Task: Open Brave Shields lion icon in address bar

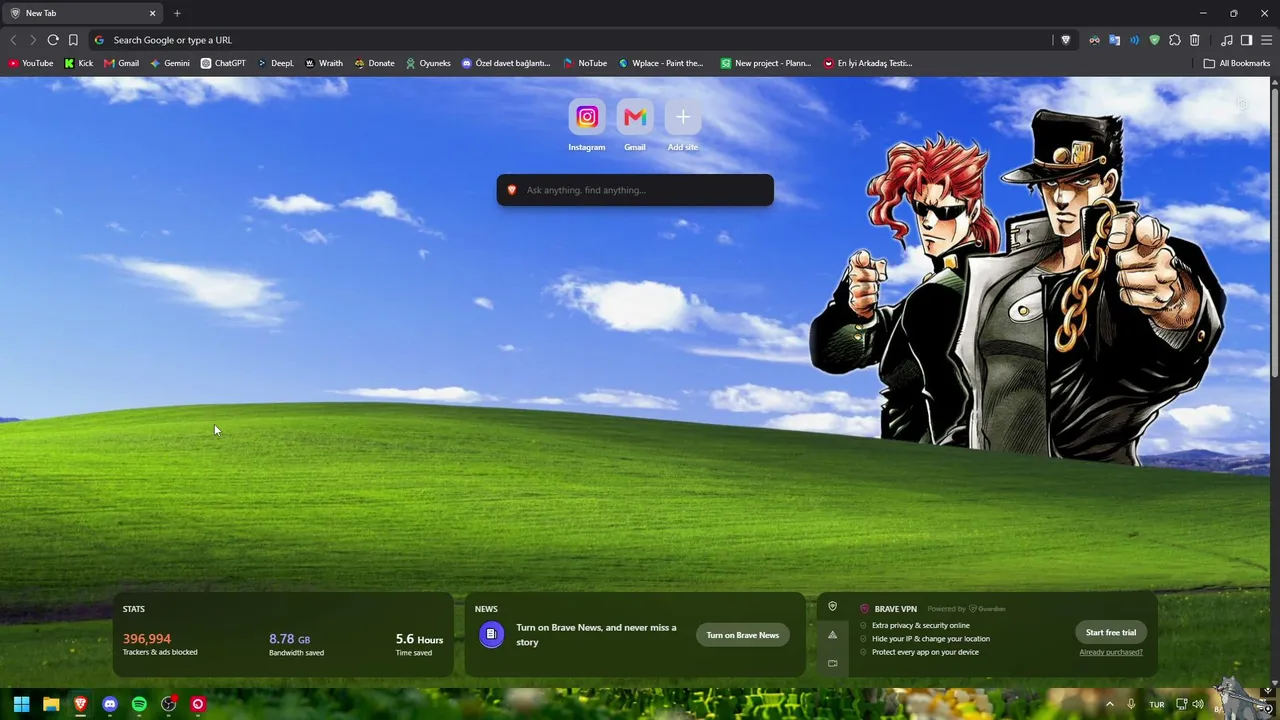Action: coord(1065,40)
